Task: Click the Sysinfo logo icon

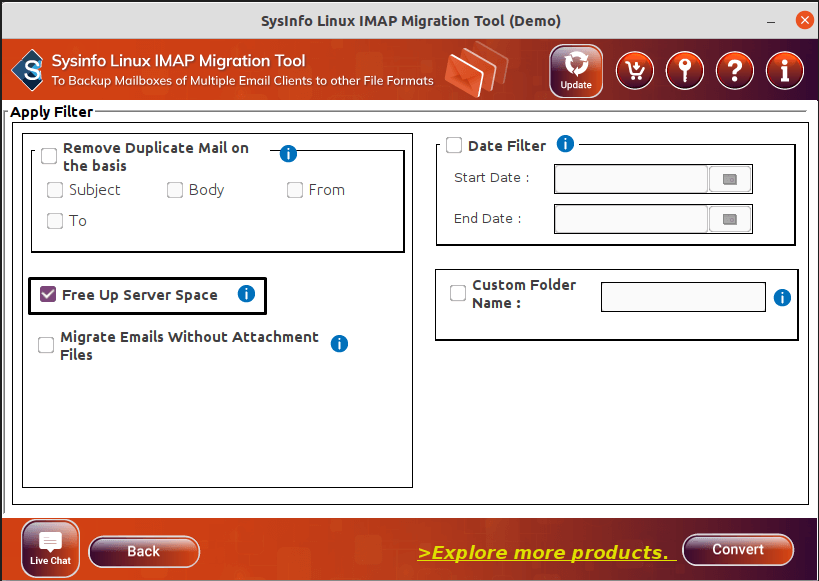Action: click(x=28, y=70)
